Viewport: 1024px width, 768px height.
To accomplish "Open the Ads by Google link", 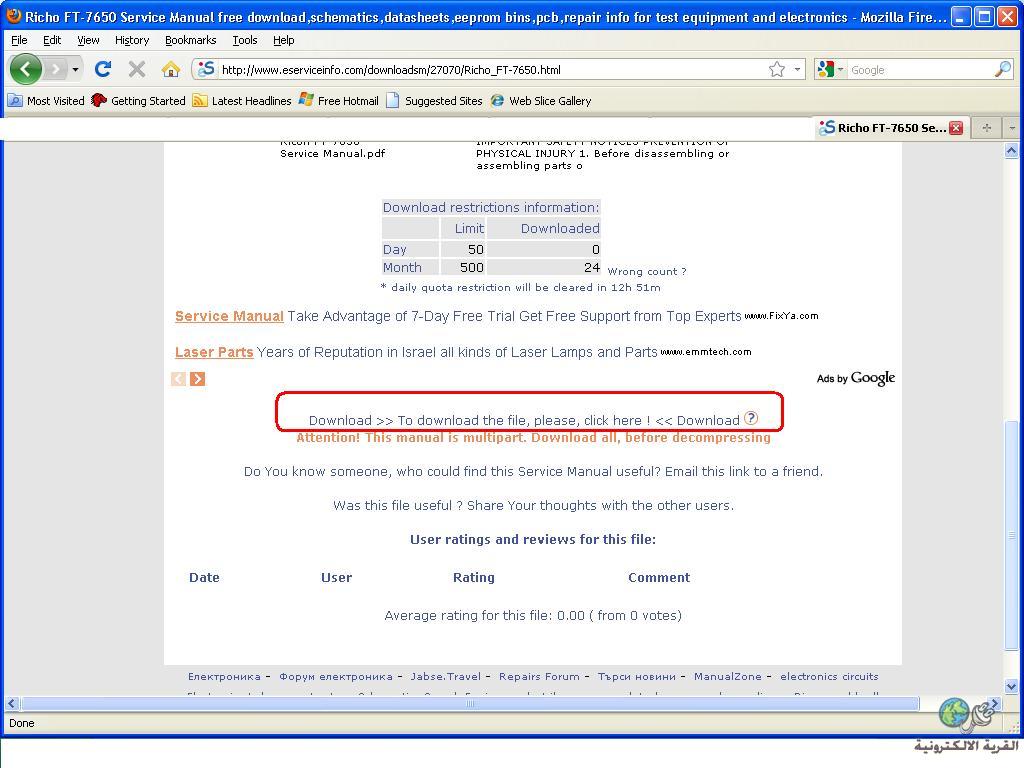I will click(856, 378).
